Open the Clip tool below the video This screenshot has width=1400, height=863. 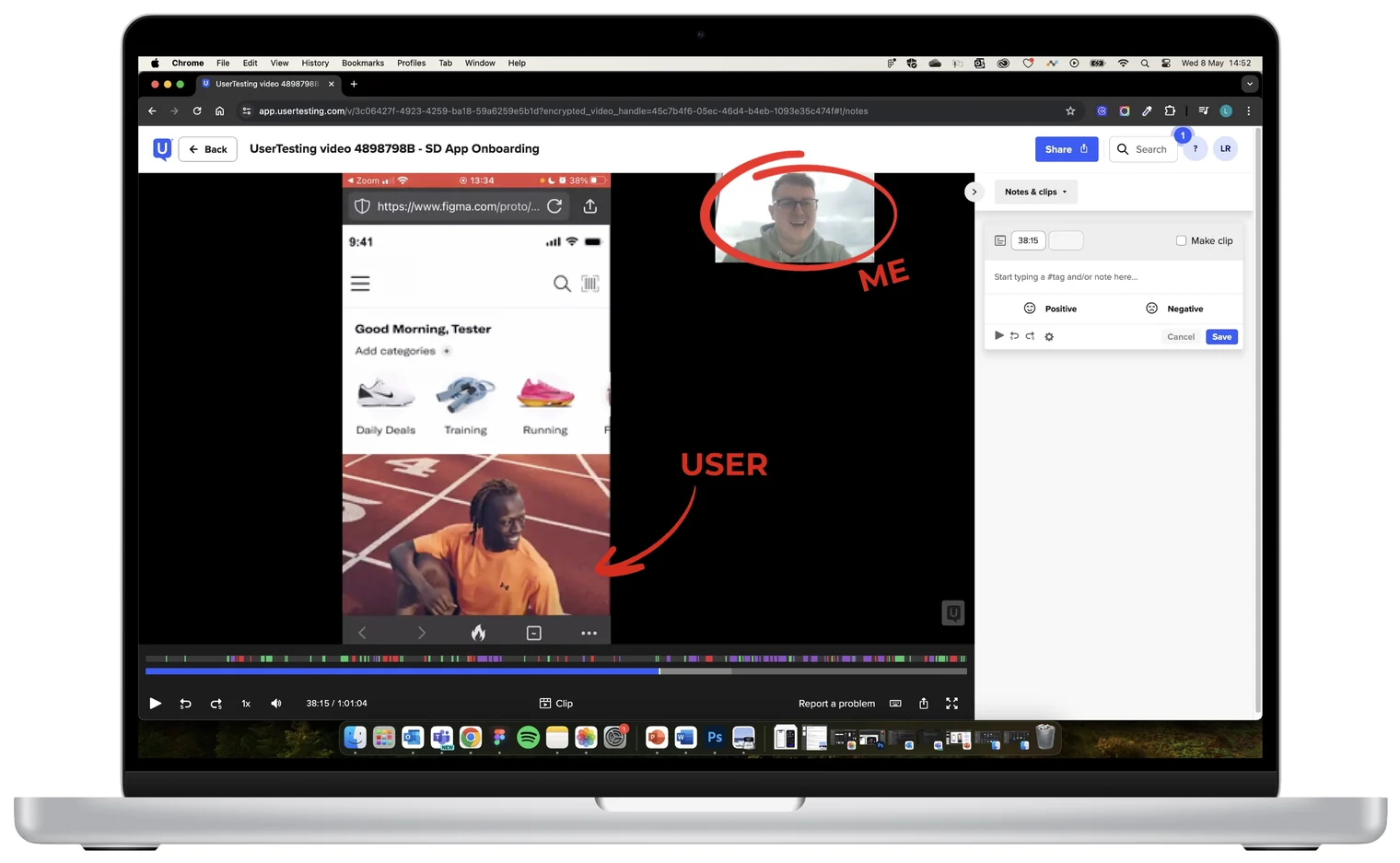coord(556,704)
